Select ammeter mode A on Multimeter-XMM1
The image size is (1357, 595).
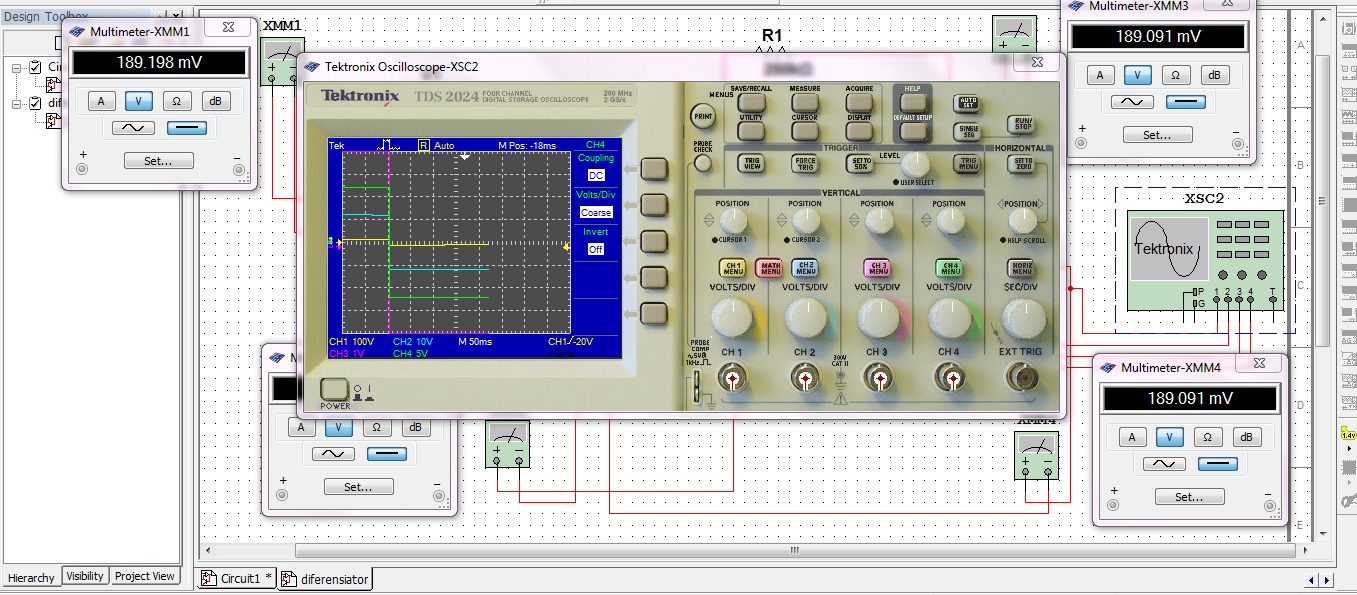click(101, 101)
